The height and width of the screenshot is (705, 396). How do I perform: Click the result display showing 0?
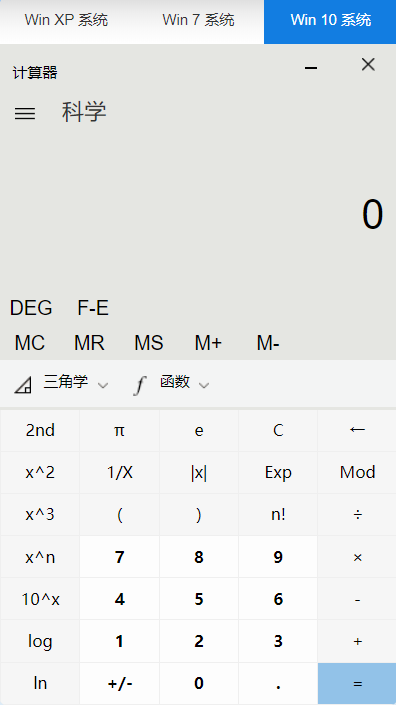pos(373,215)
